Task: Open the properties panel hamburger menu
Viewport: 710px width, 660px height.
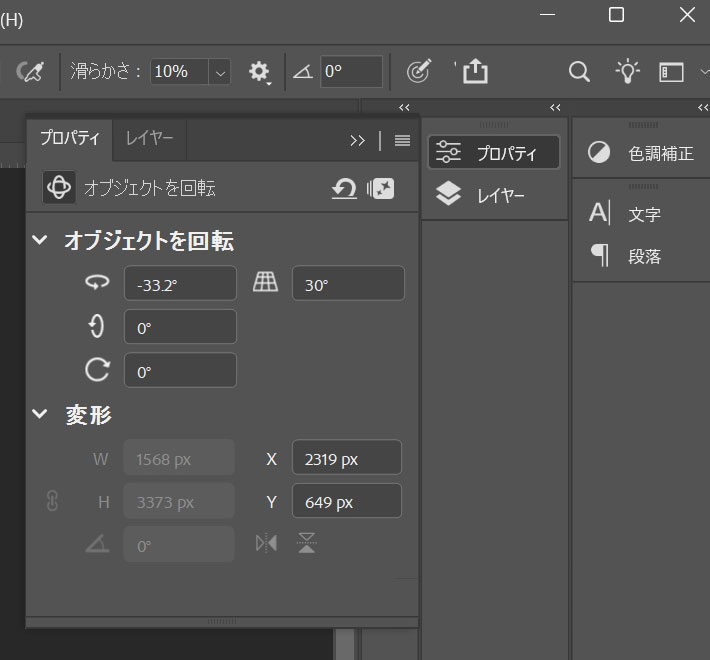Action: point(402,141)
